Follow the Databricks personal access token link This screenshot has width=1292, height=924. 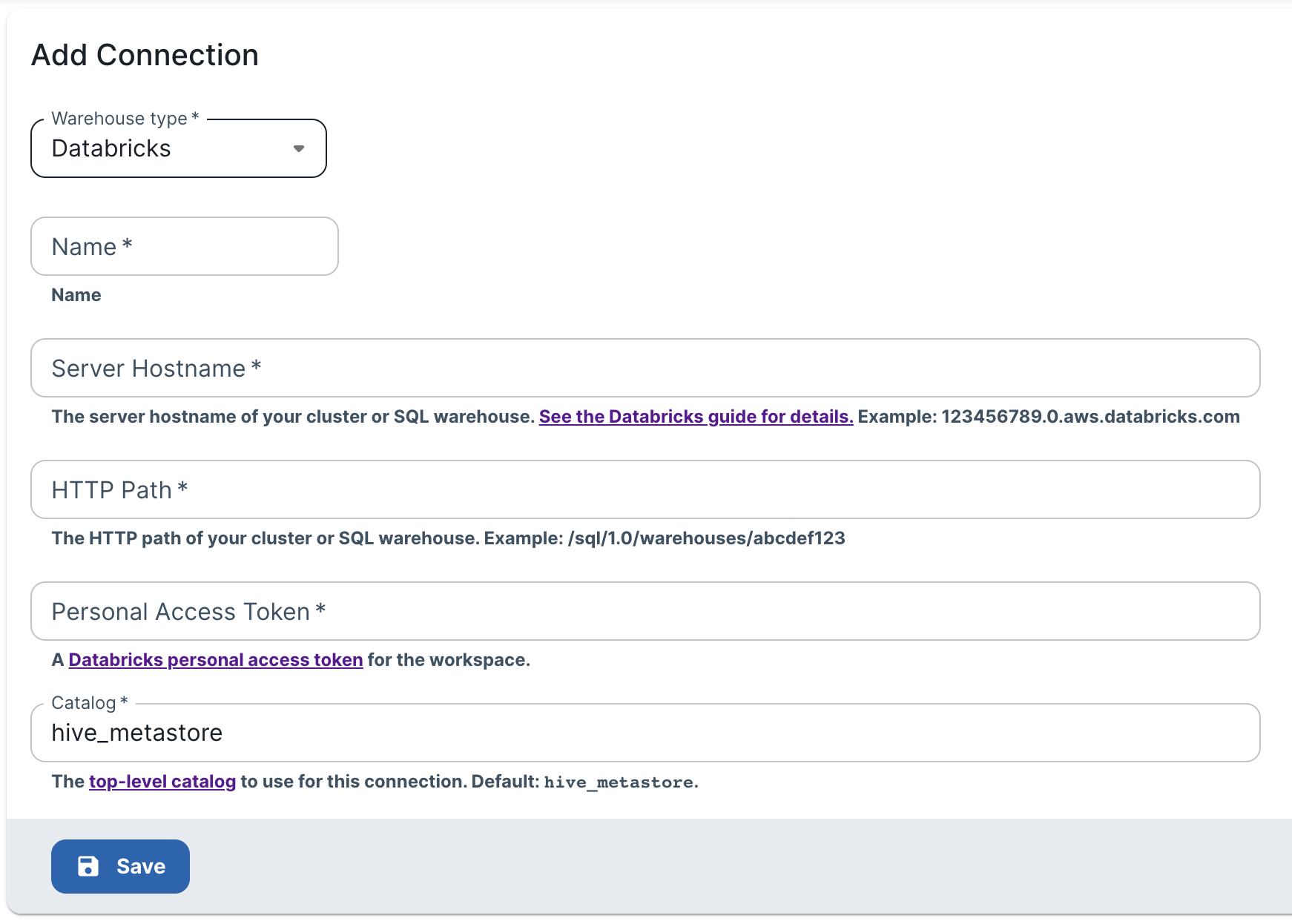[x=215, y=660]
